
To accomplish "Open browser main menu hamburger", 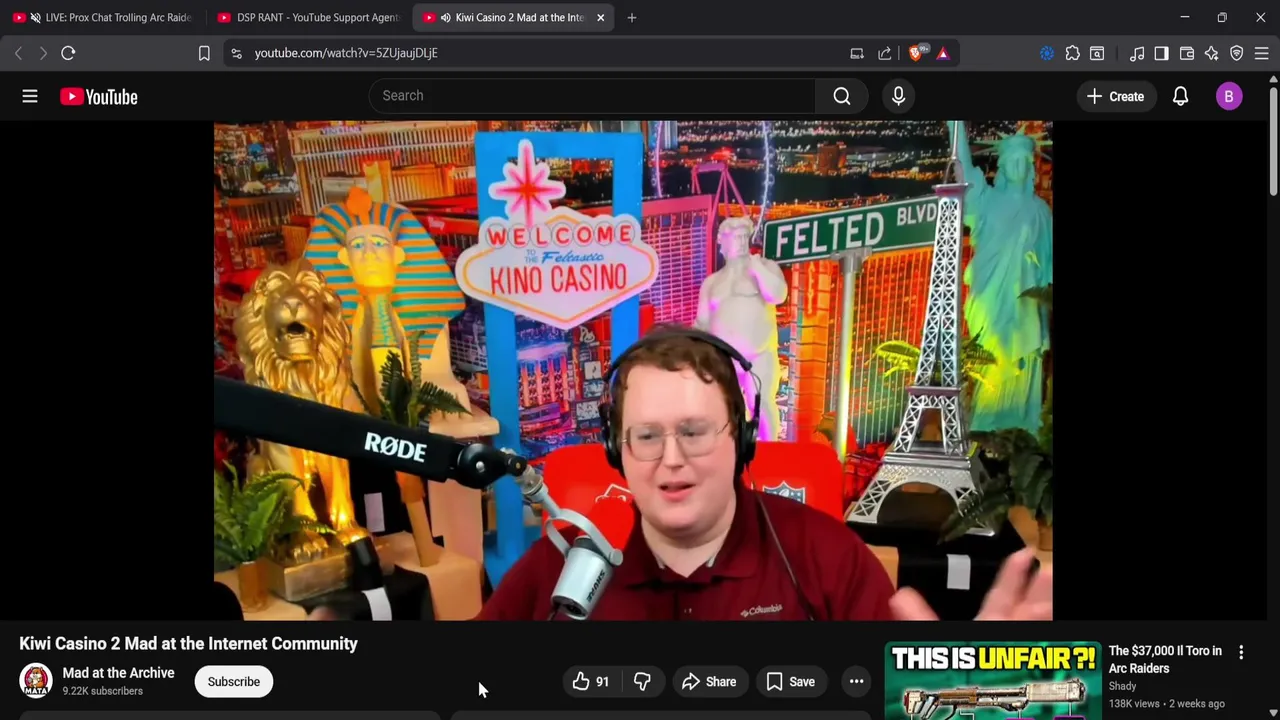I will pyautogui.click(x=1261, y=53).
